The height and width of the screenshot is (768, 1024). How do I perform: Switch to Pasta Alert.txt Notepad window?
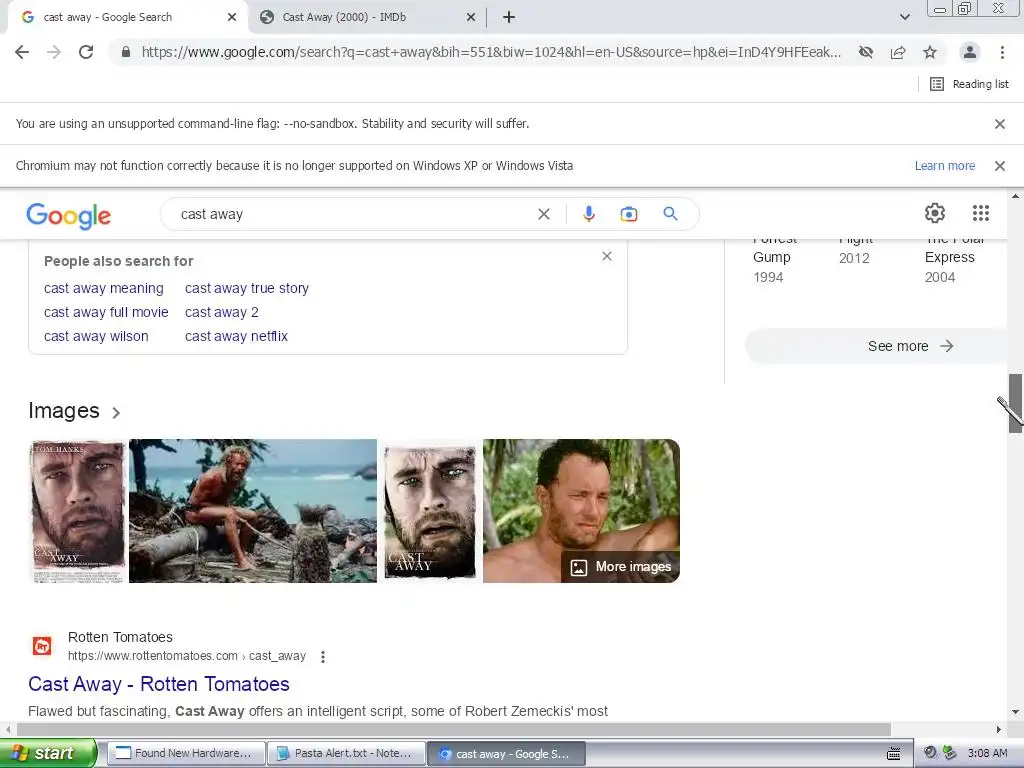pos(347,753)
